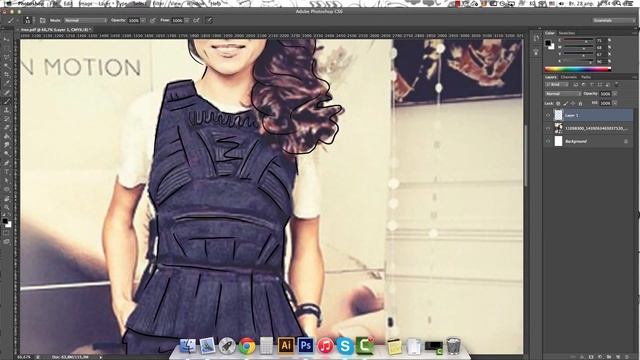Select the Brush tool in the tools panel
Viewport: 640px width, 360px height.
tap(7, 101)
